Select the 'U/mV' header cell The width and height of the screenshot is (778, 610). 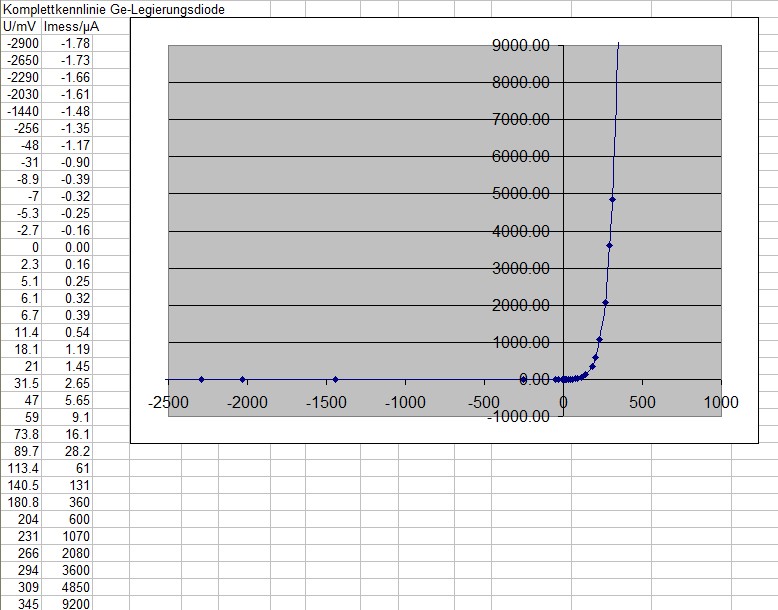[21, 26]
